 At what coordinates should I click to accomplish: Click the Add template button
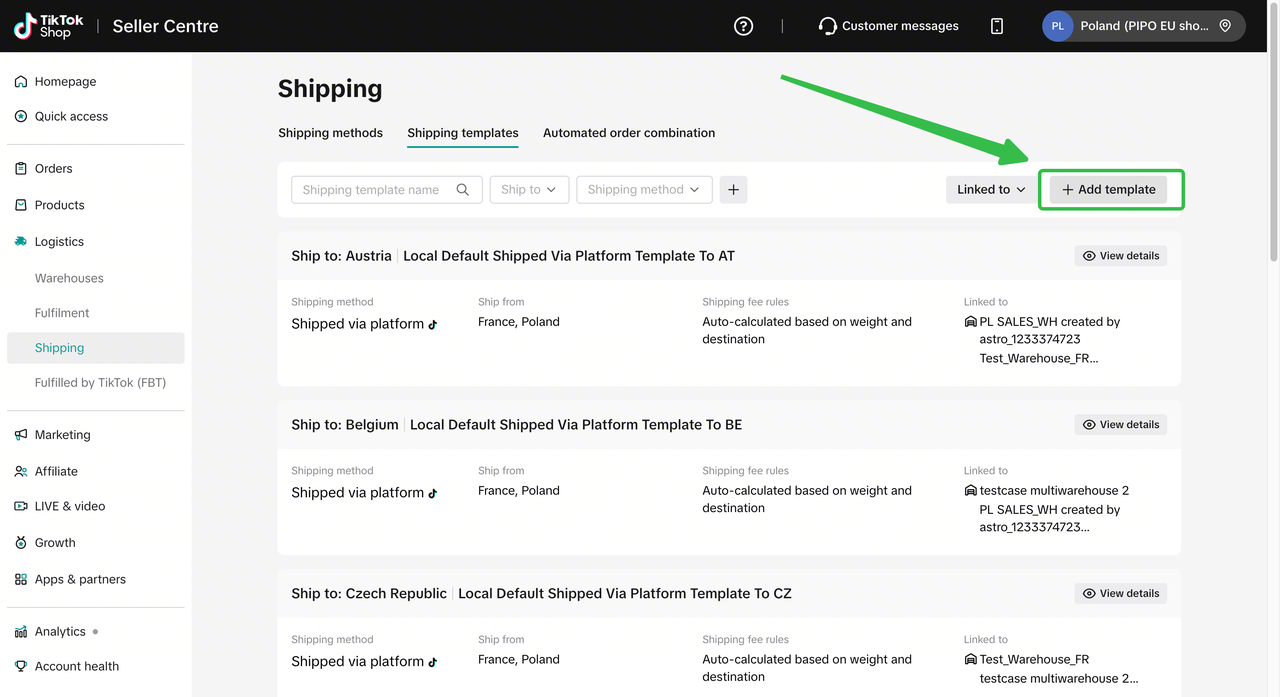tap(1108, 190)
